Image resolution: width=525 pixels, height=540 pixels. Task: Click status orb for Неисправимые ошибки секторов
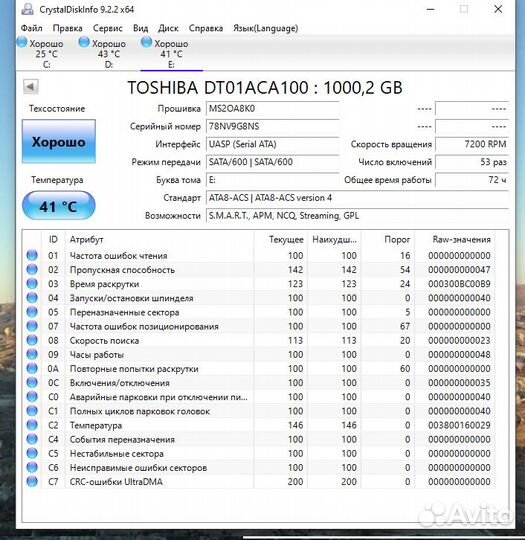pyautogui.click(x=32, y=467)
